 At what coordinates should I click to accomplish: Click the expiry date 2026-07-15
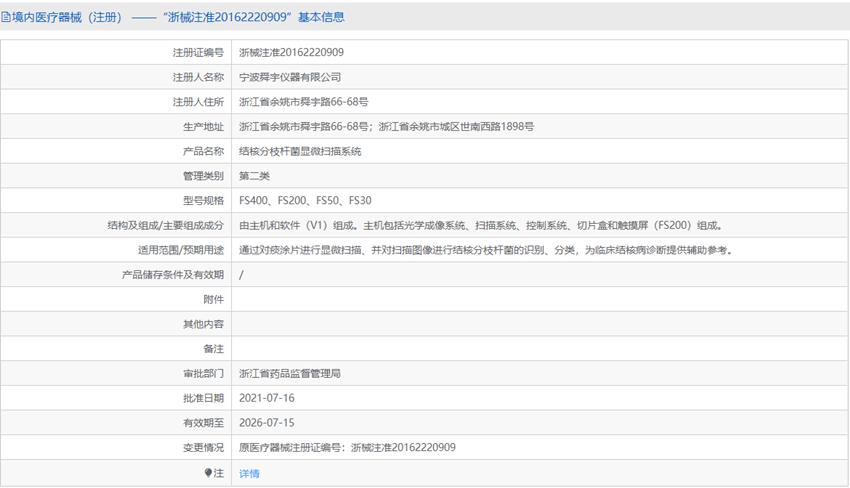[x=267, y=423]
